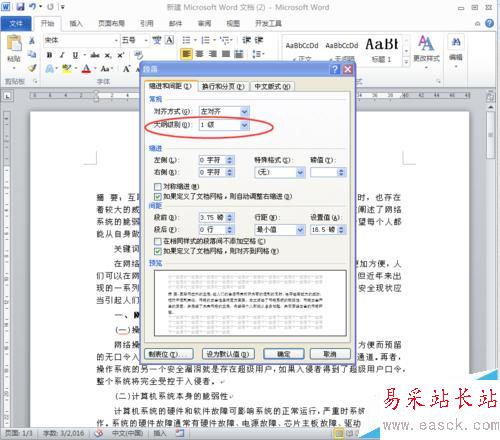Screen dimensions: 500x440
Task: Toggle Italic formatting in ribbon
Action: pyautogui.click(x=62, y=55)
